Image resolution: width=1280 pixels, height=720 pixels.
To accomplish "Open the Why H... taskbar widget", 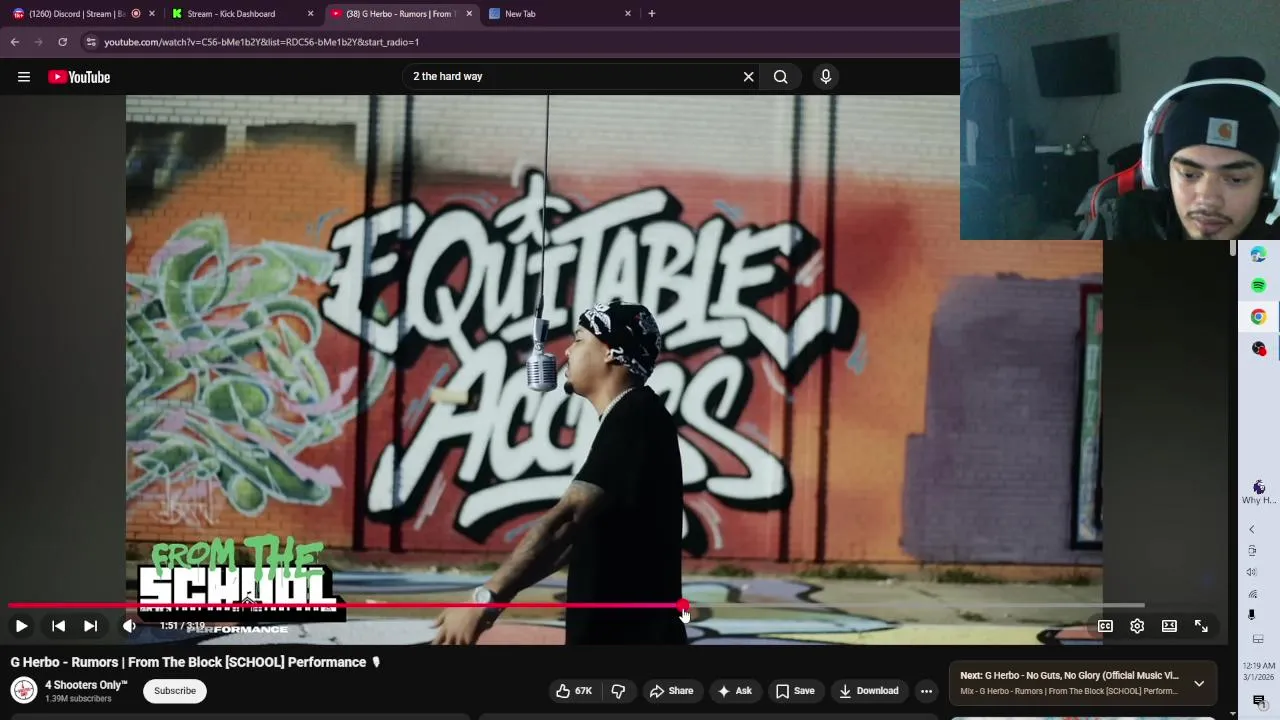I will [1259, 491].
